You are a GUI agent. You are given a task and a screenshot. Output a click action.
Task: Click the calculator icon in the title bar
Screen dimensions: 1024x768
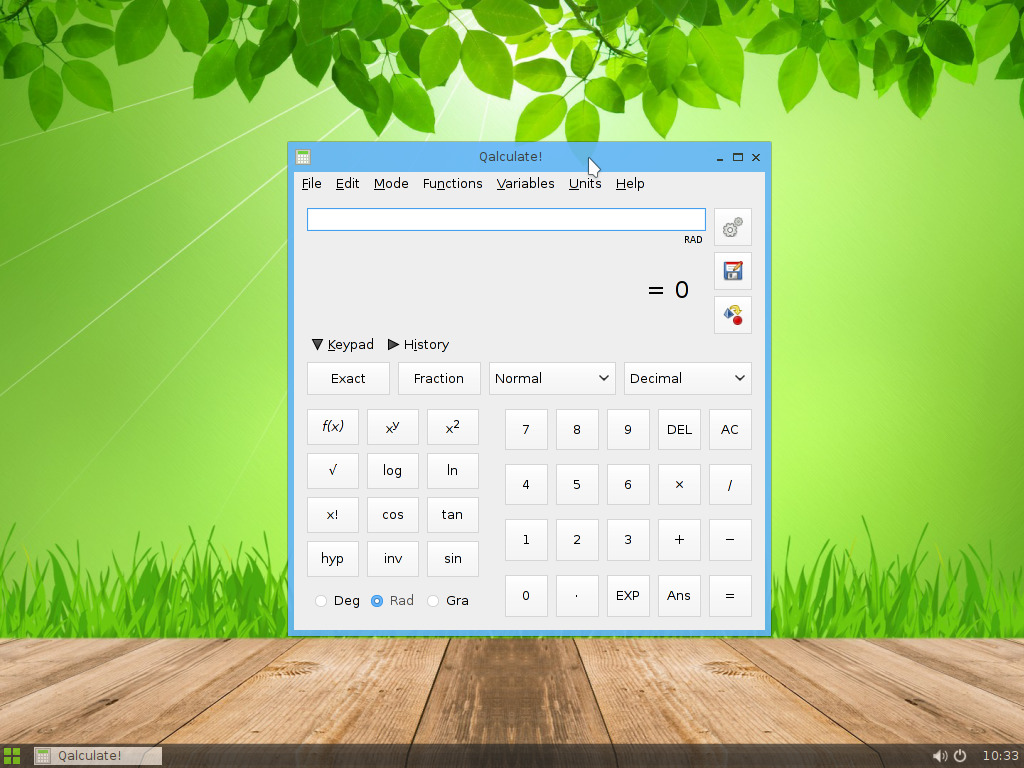[302, 157]
